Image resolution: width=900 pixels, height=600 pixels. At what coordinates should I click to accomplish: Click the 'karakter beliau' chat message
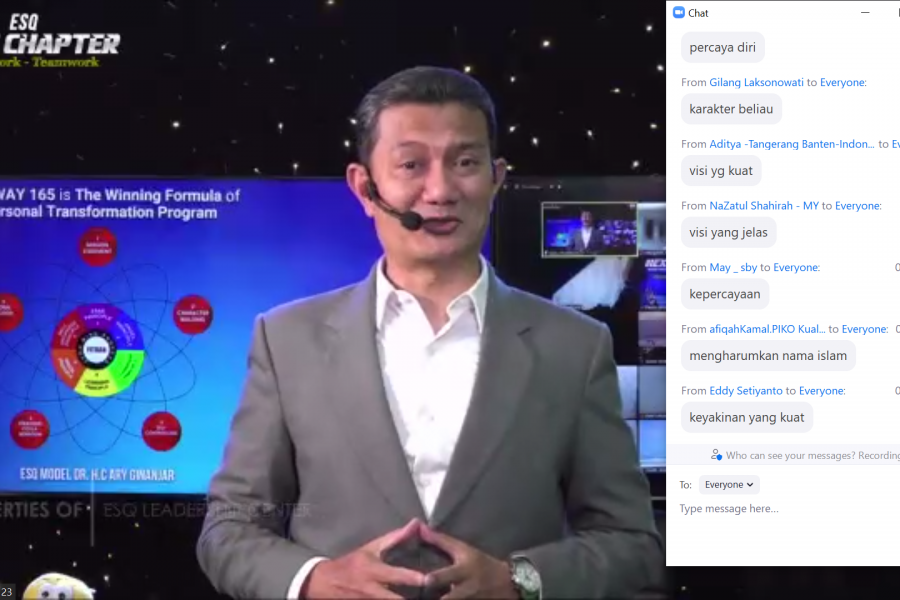tap(731, 109)
